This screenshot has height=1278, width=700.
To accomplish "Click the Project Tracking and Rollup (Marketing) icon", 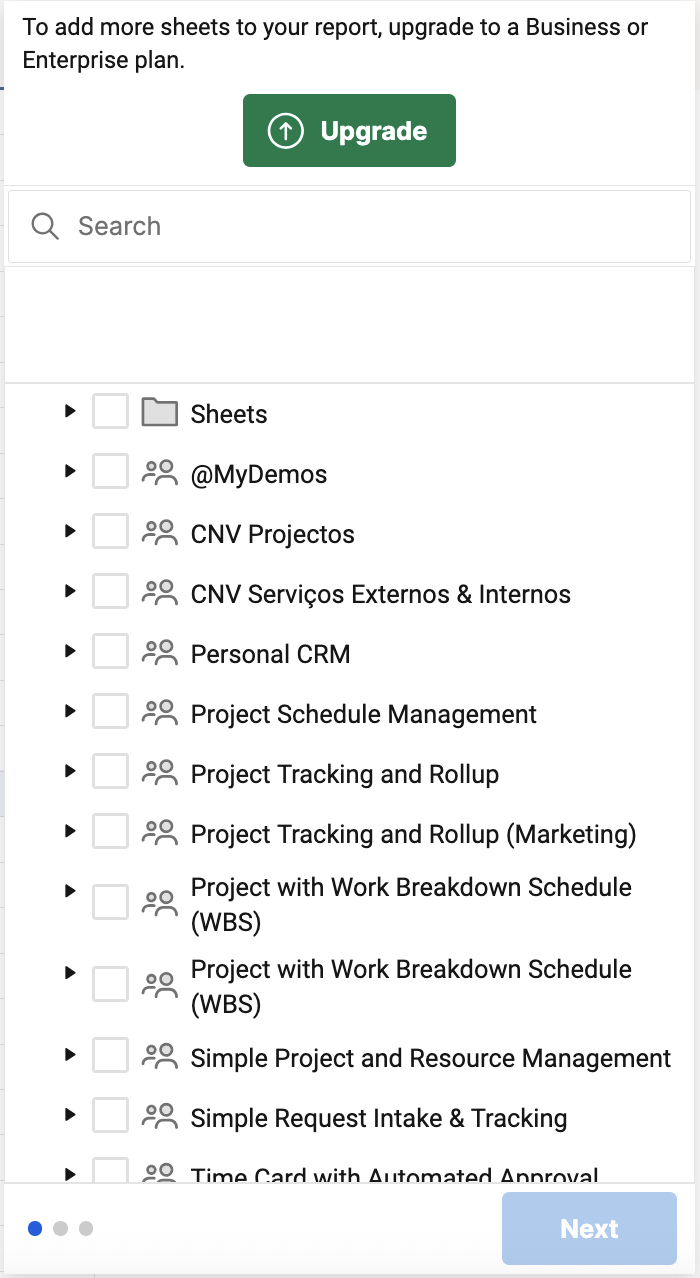I will point(159,832).
